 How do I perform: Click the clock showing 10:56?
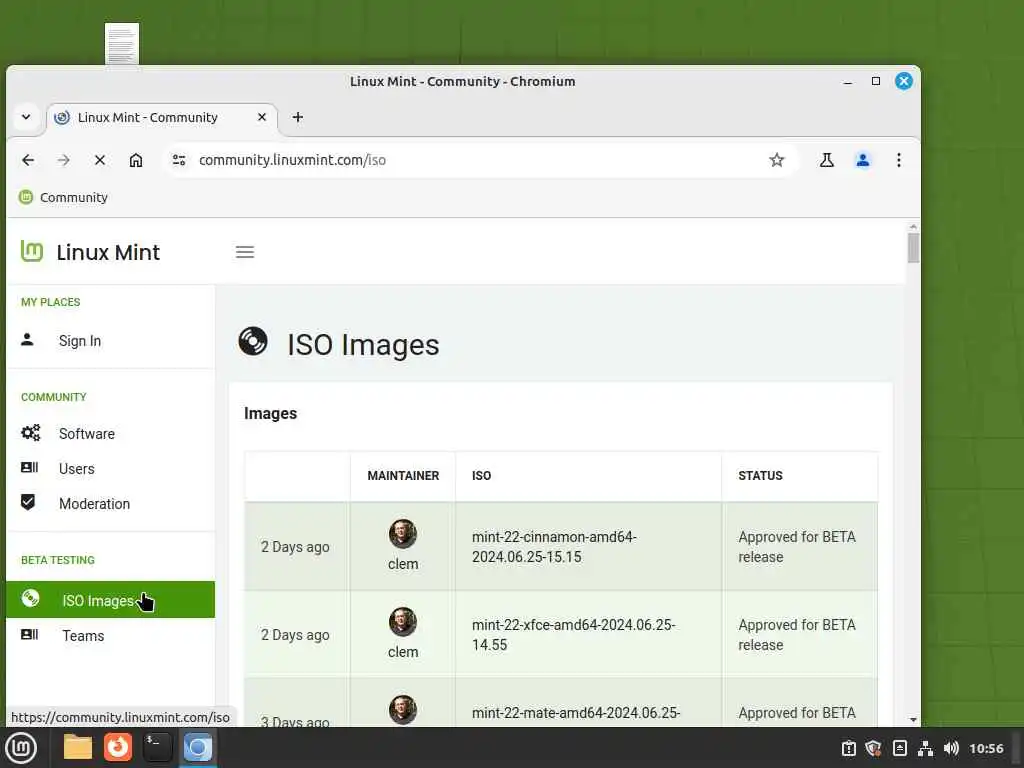986,748
